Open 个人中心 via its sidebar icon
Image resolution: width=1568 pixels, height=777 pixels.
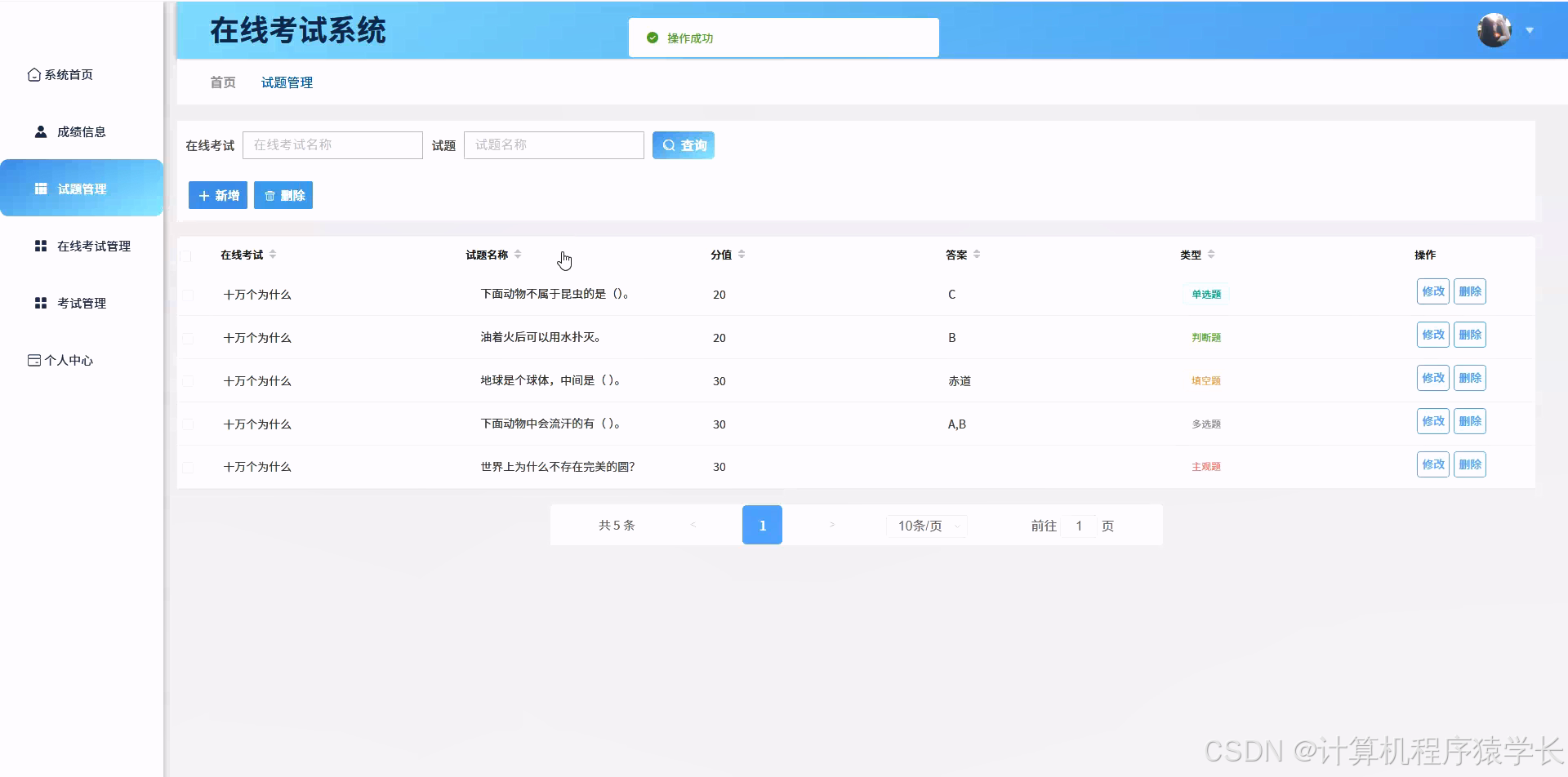[x=33, y=359]
